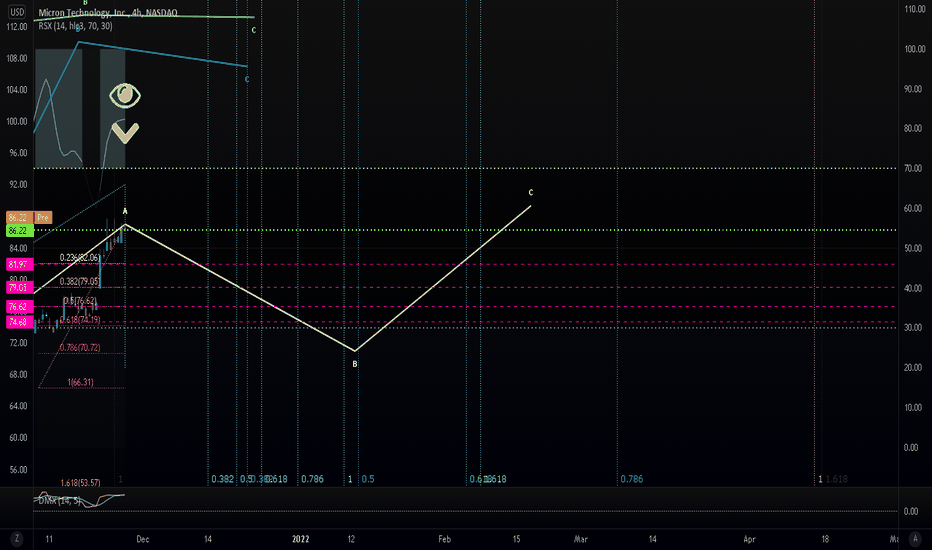Click the 112.00 price on left axis
The height and width of the screenshot is (550, 932).
(17, 27)
